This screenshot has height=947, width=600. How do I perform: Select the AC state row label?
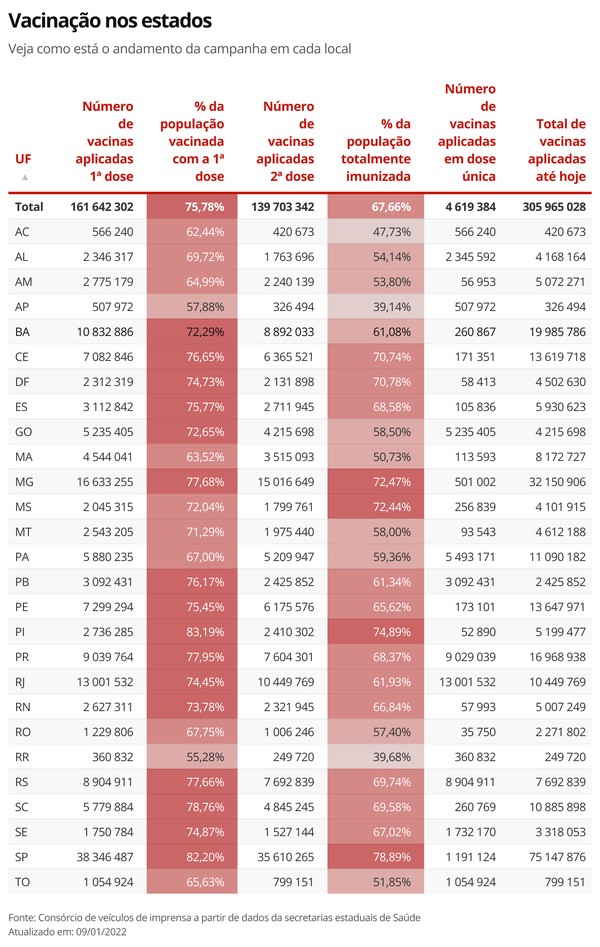pos(22,232)
